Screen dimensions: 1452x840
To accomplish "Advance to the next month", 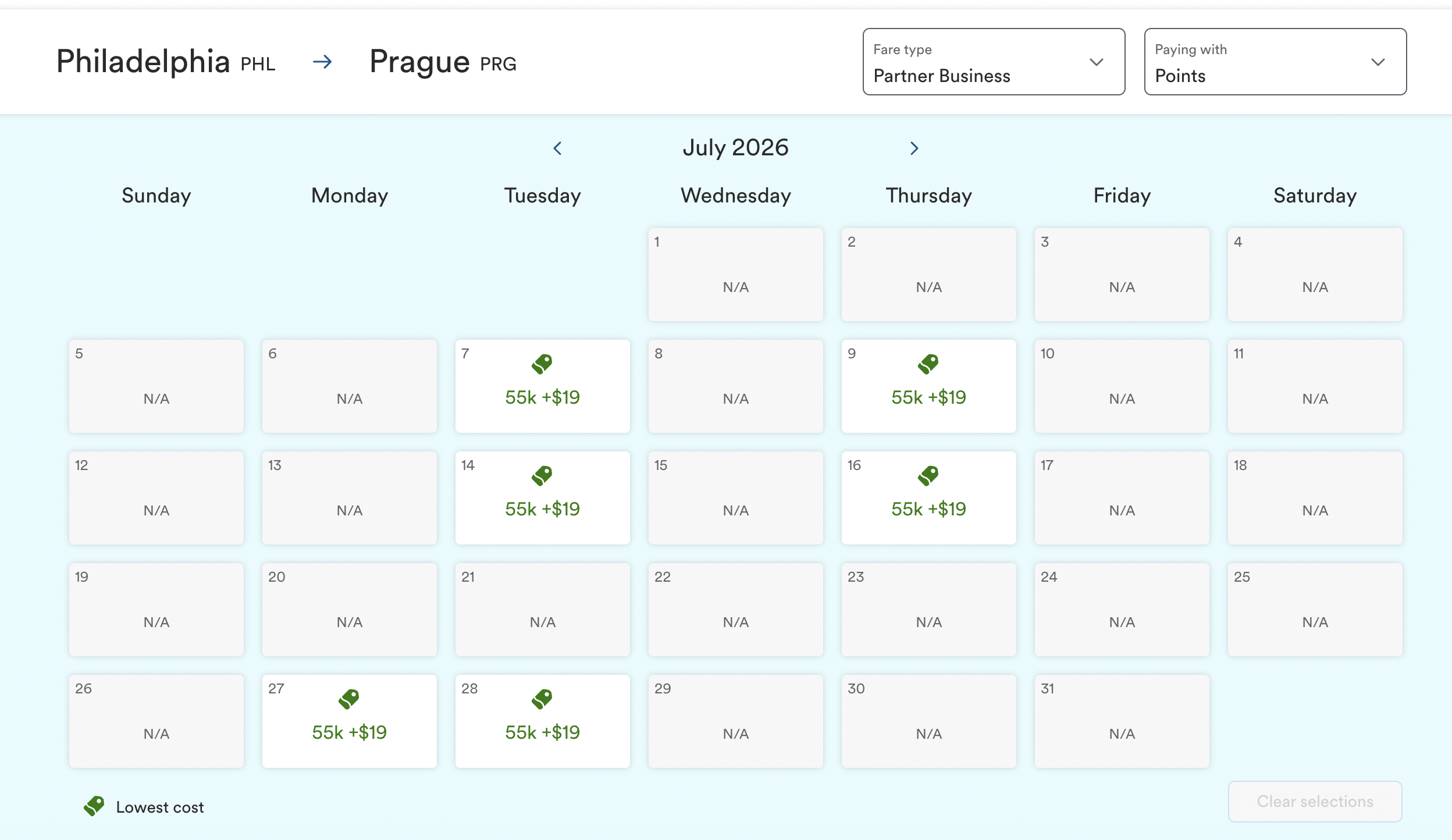I will pyautogui.click(x=914, y=148).
